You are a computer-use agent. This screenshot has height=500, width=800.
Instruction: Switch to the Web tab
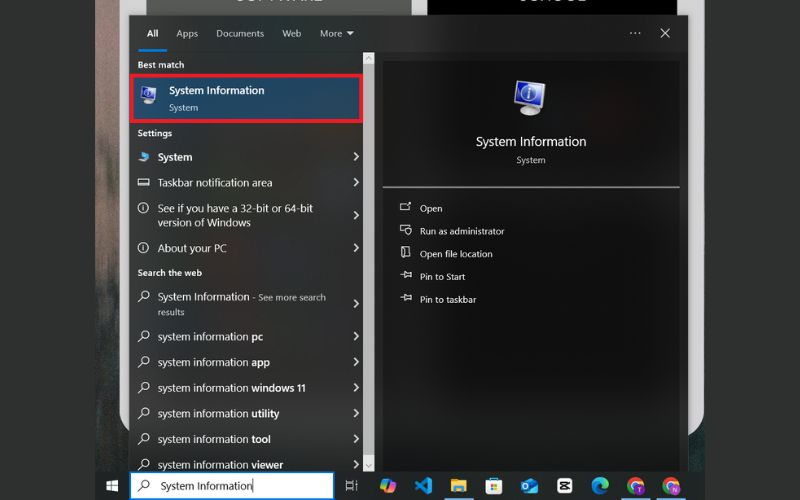tap(291, 33)
